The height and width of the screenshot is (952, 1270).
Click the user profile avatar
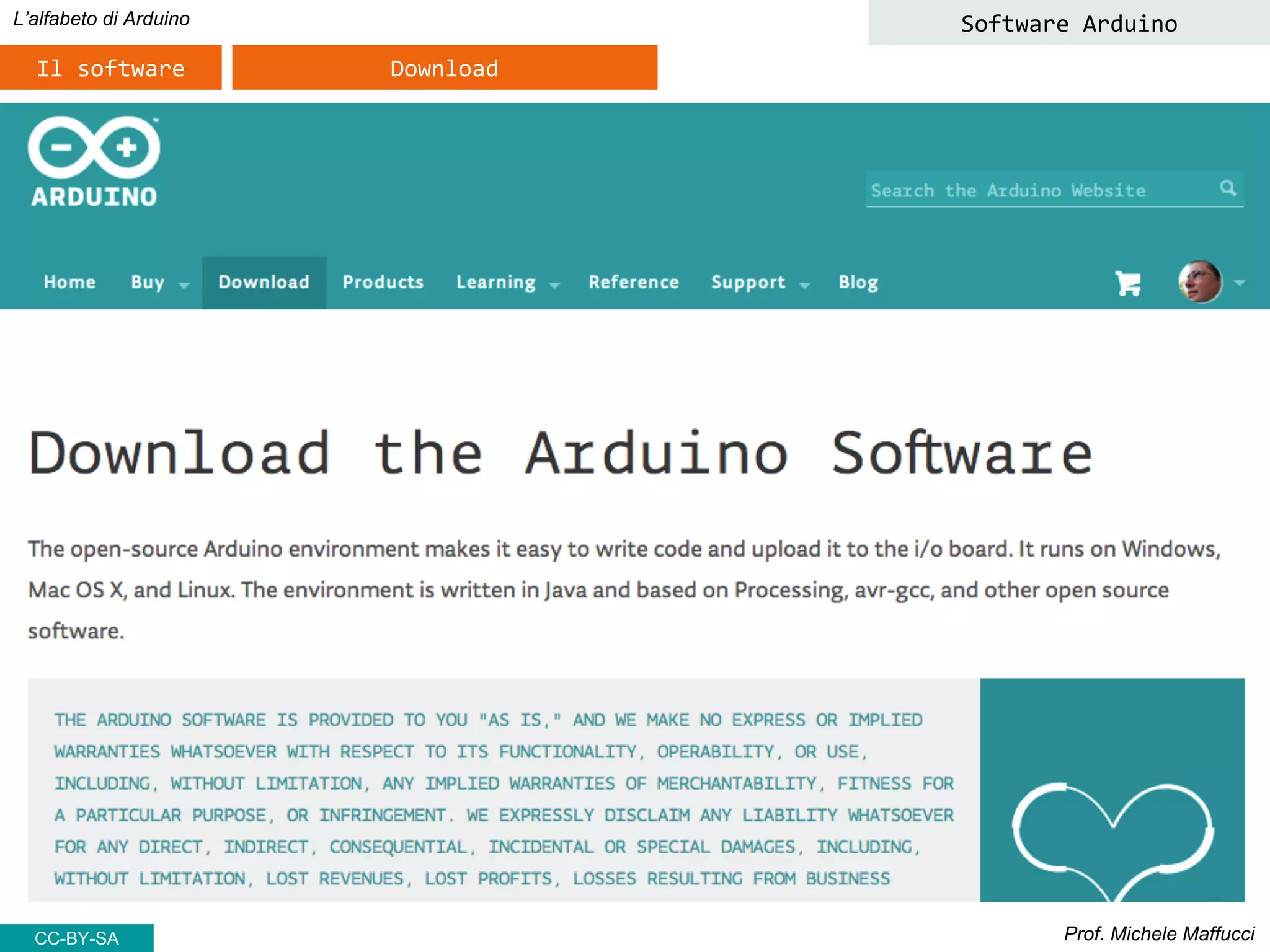(1200, 282)
